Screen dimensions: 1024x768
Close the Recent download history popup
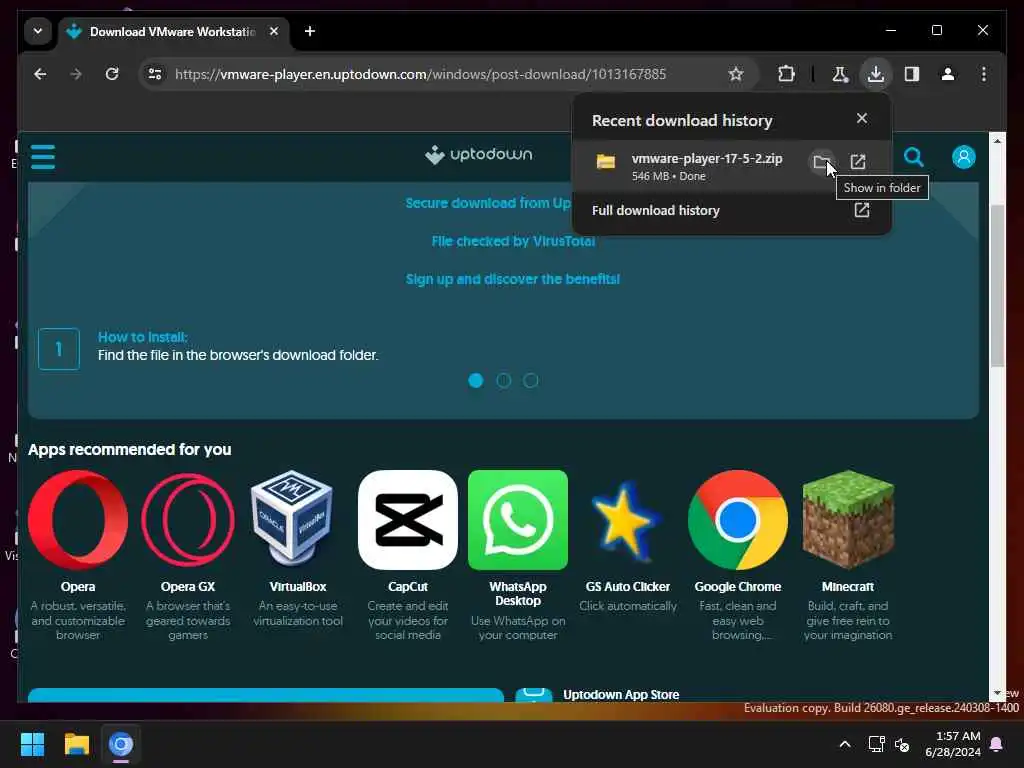click(862, 118)
